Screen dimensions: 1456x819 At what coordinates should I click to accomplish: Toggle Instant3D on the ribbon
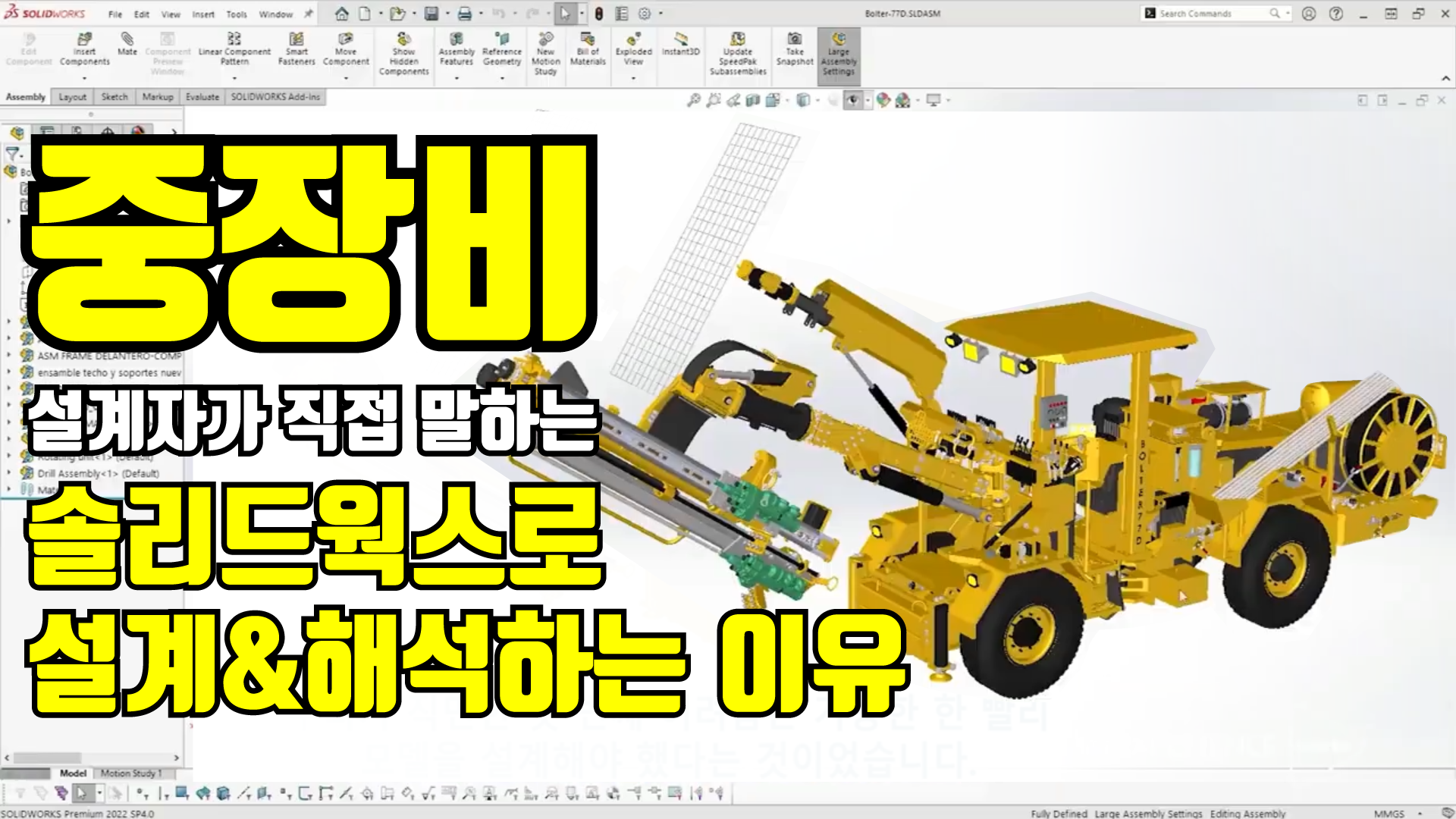(681, 44)
